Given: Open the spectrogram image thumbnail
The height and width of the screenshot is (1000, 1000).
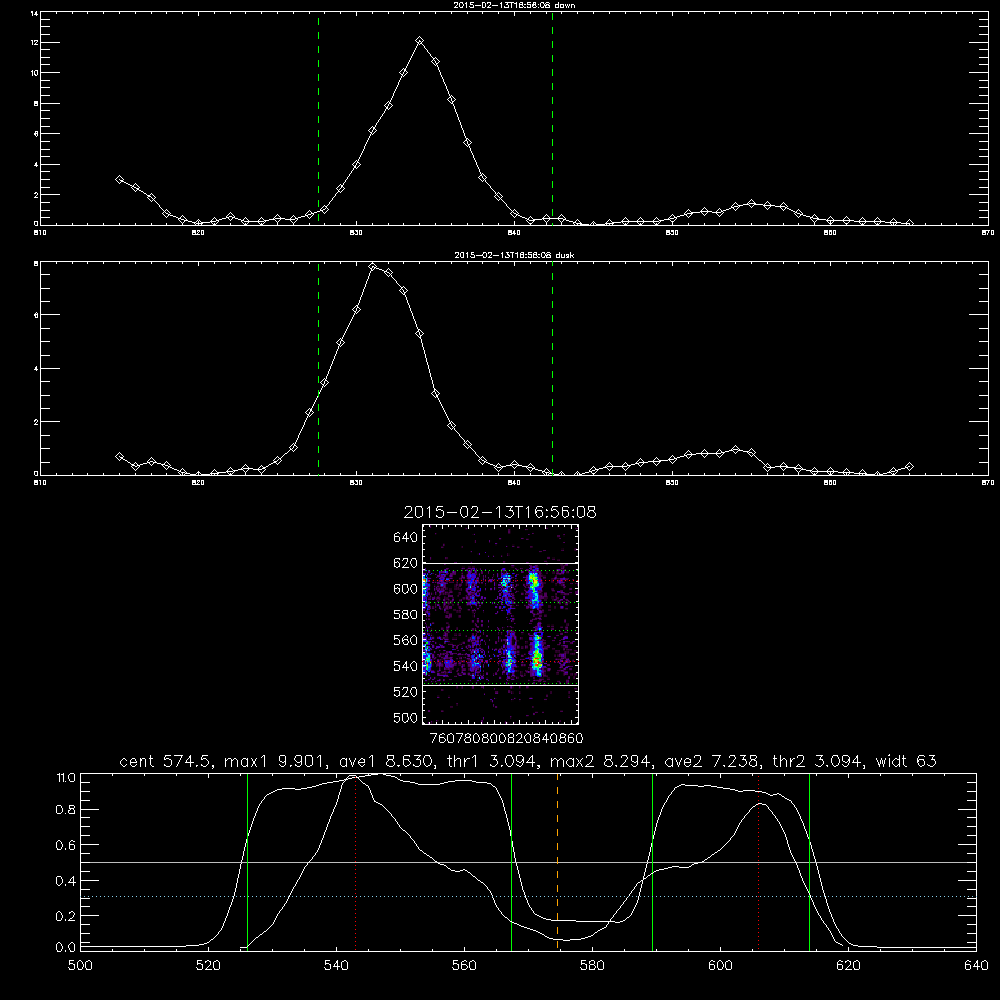Looking at the screenshot, I should (501, 624).
